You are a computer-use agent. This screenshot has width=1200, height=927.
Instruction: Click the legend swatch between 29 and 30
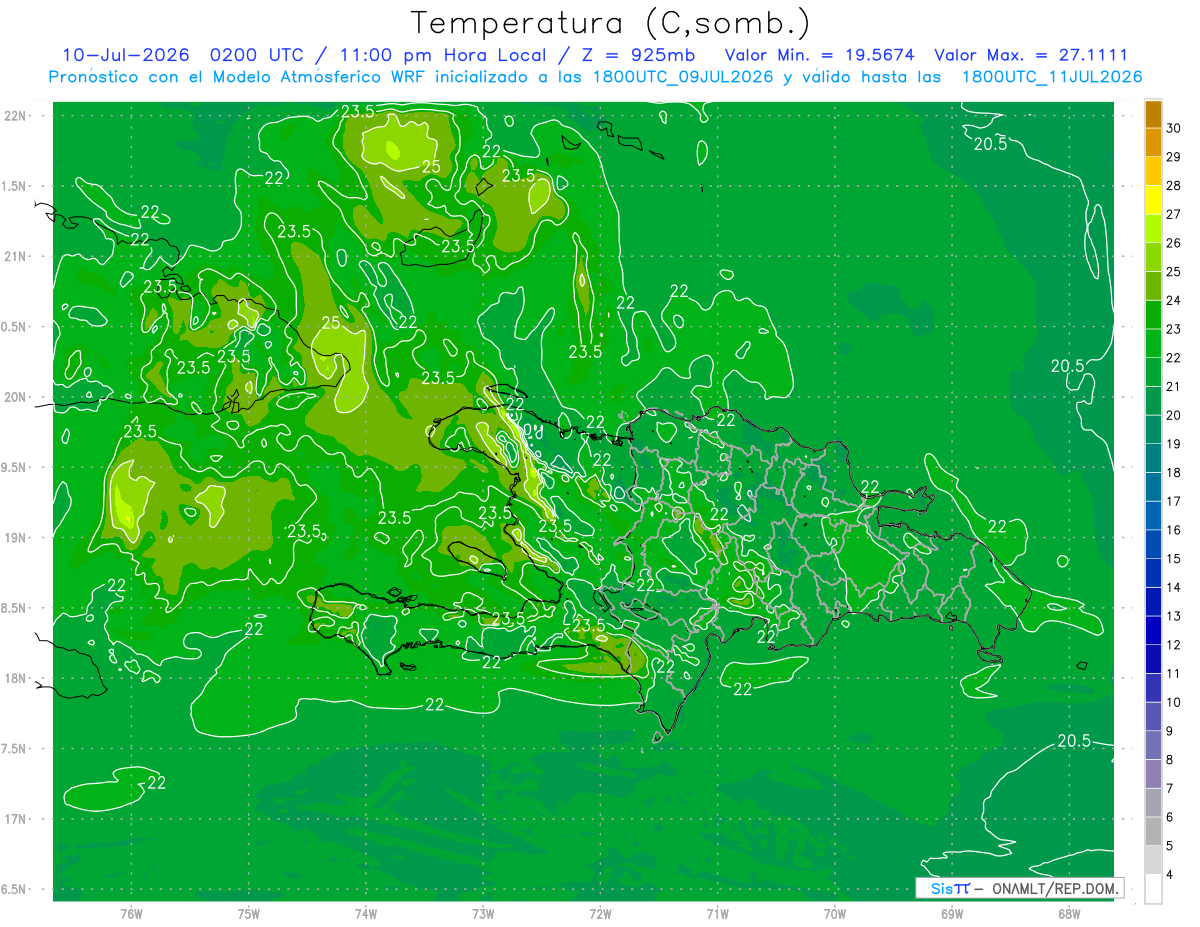tap(1153, 143)
